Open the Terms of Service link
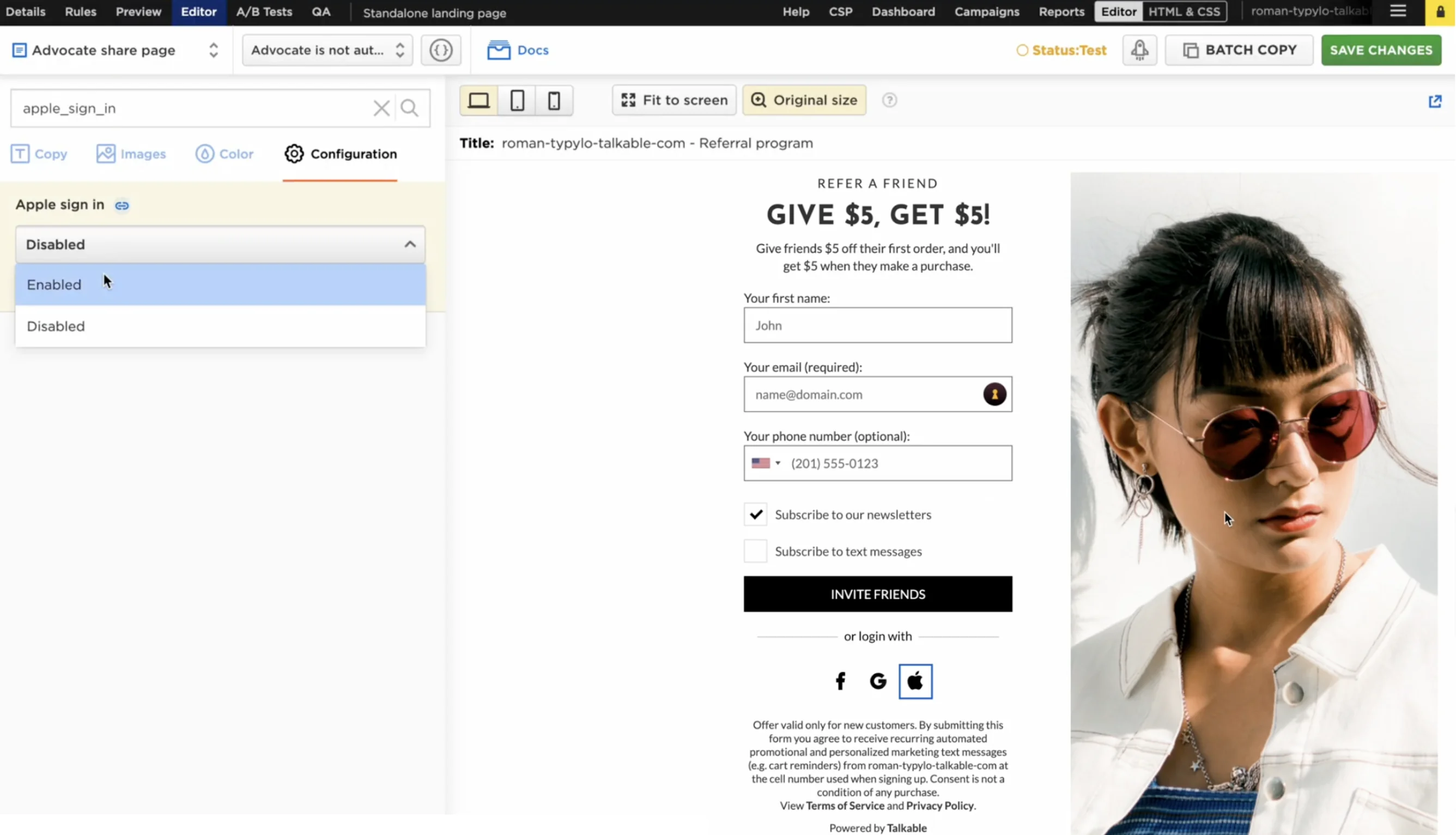This screenshot has height=835, width=1456. point(845,806)
